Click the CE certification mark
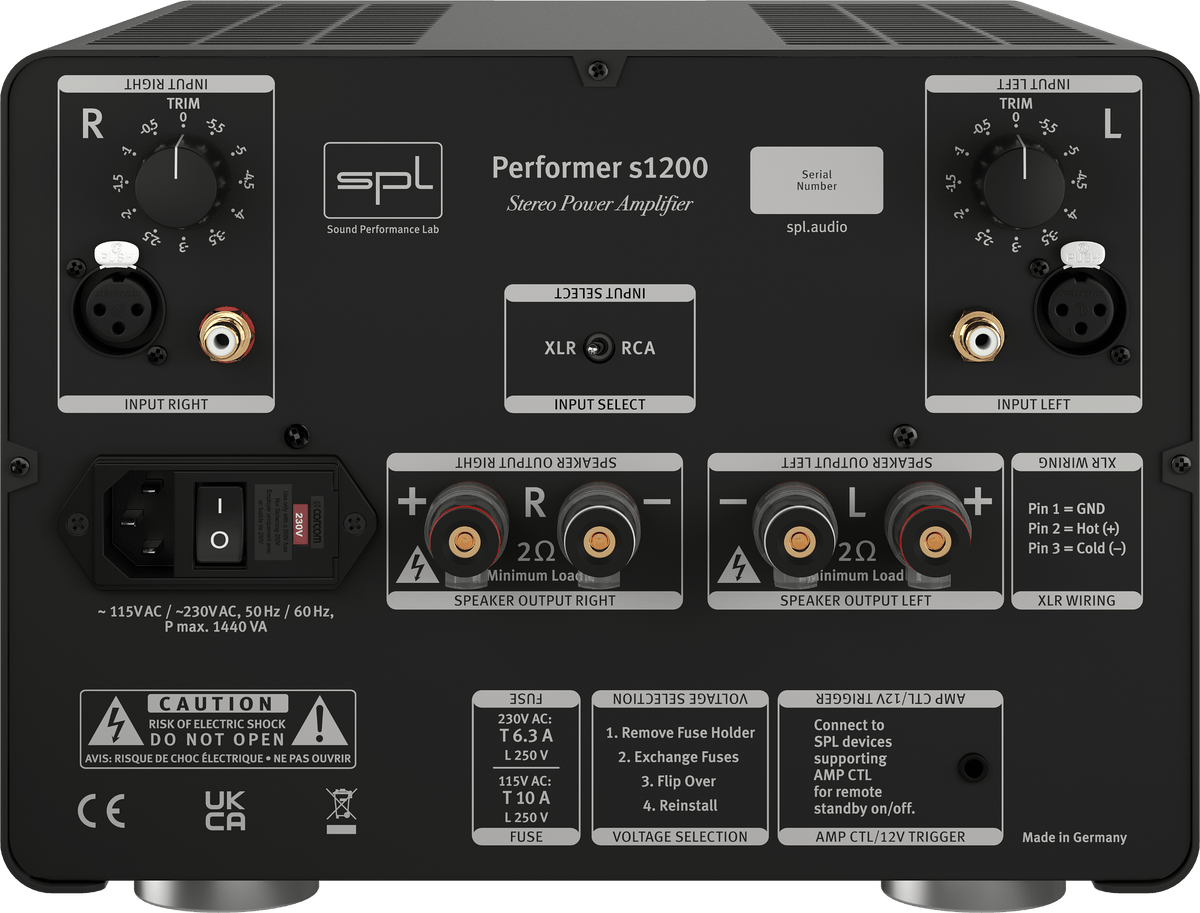The height and width of the screenshot is (913, 1200). point(102,810)
